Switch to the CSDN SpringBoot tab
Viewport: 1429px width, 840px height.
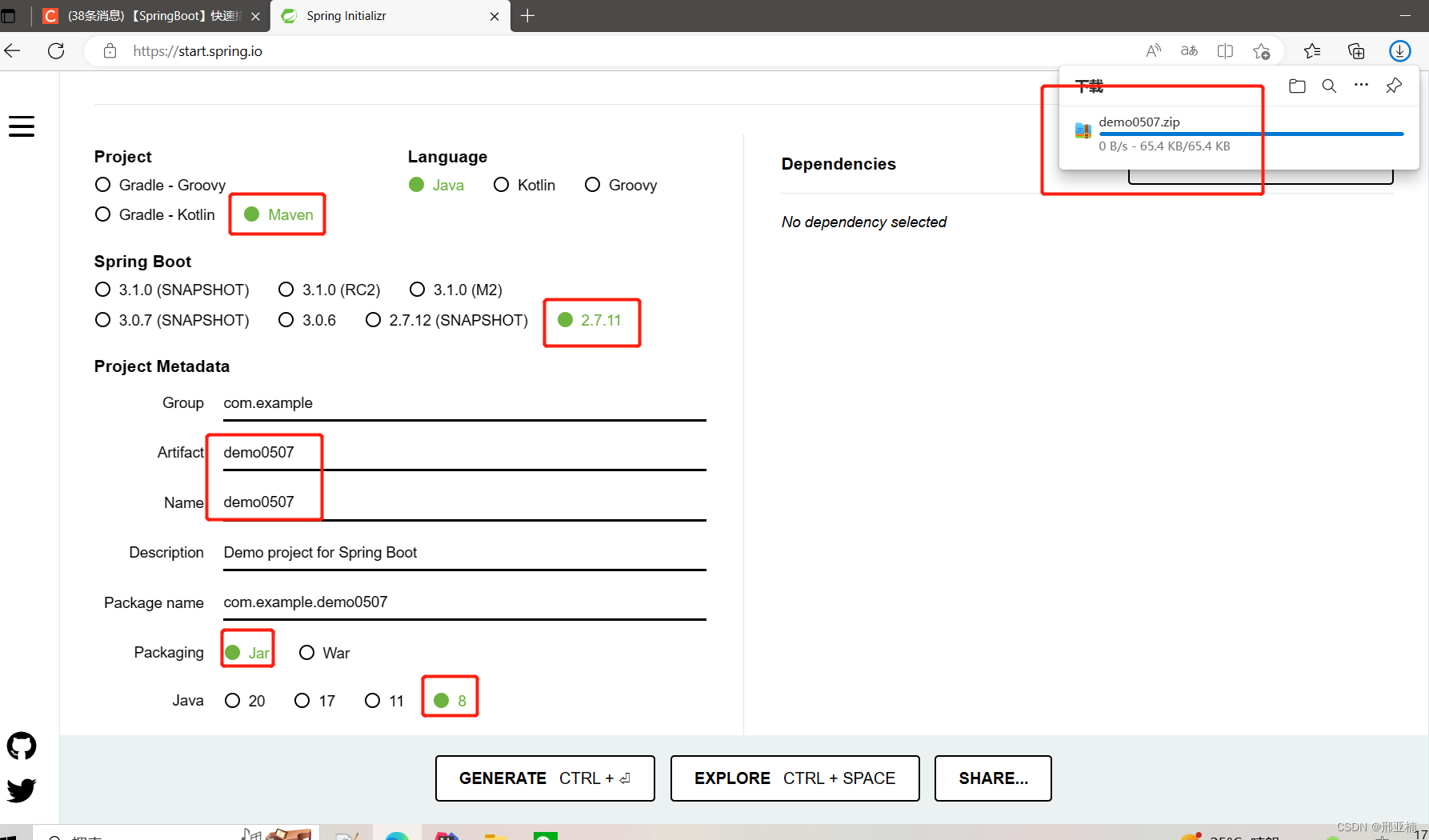point(152,16)
